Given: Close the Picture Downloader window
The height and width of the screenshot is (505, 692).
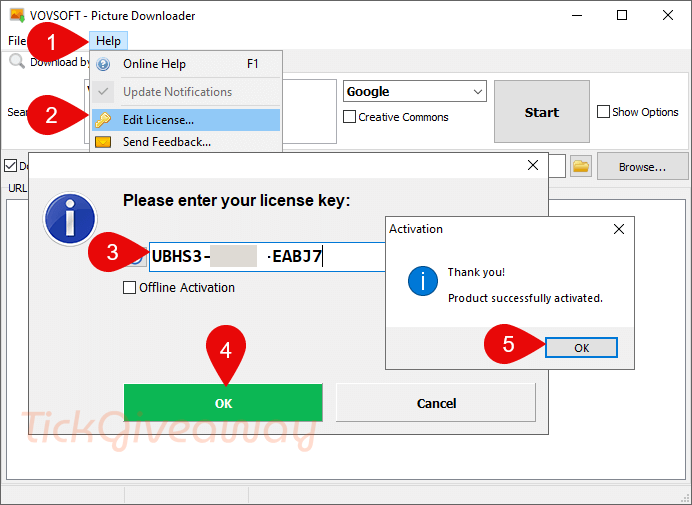Looking at the screenshot, I should click(x=668, y=15).
